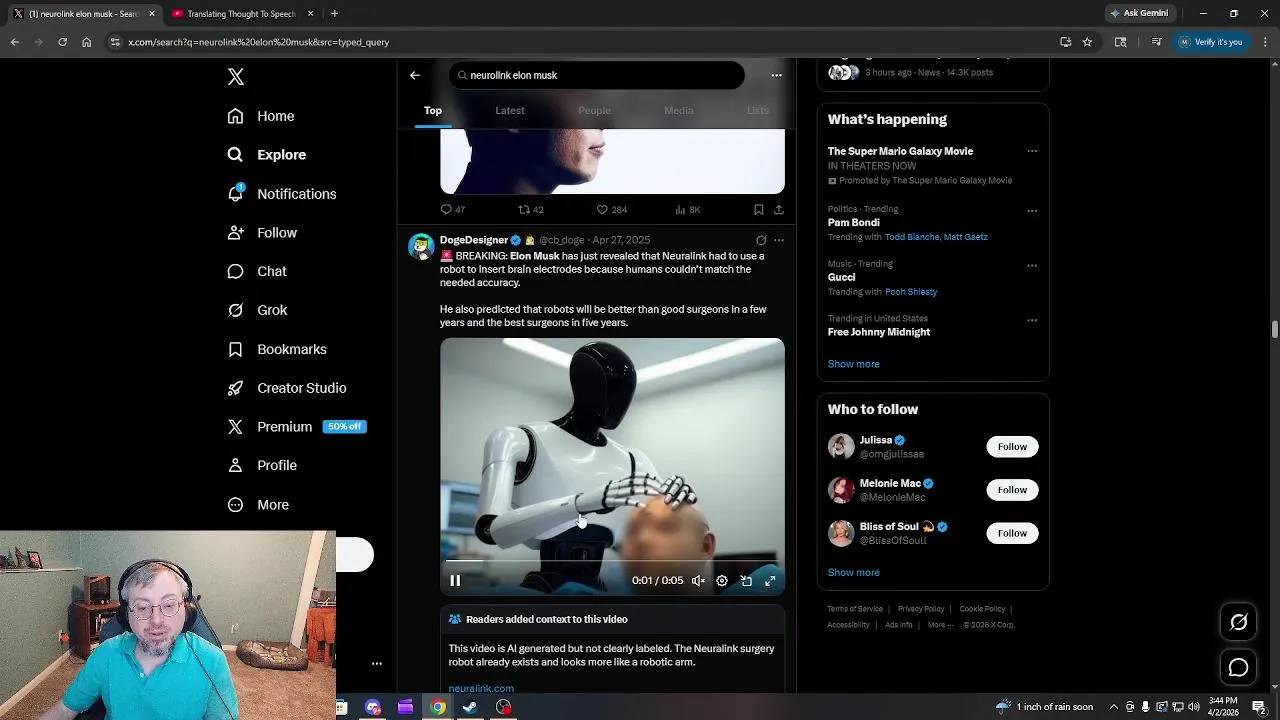Bookmark the post above DogeDesigner
1280x720 pixels.
pos(759,210)
